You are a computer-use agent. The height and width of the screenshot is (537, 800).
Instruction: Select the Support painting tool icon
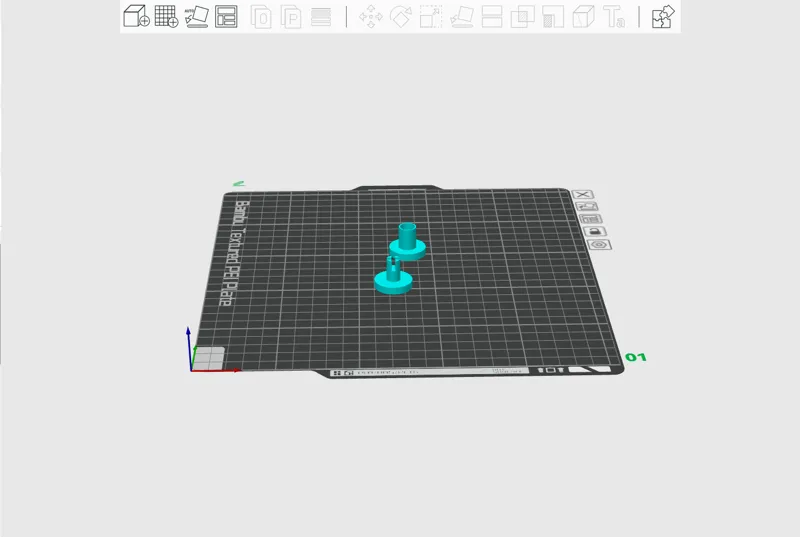pyautogui.click(x=553, y=17)
